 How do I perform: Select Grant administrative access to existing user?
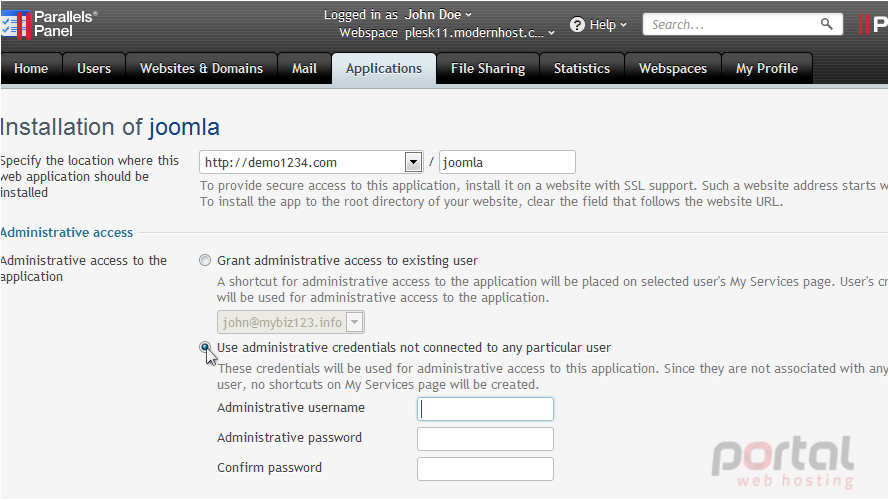pos(205,260)
